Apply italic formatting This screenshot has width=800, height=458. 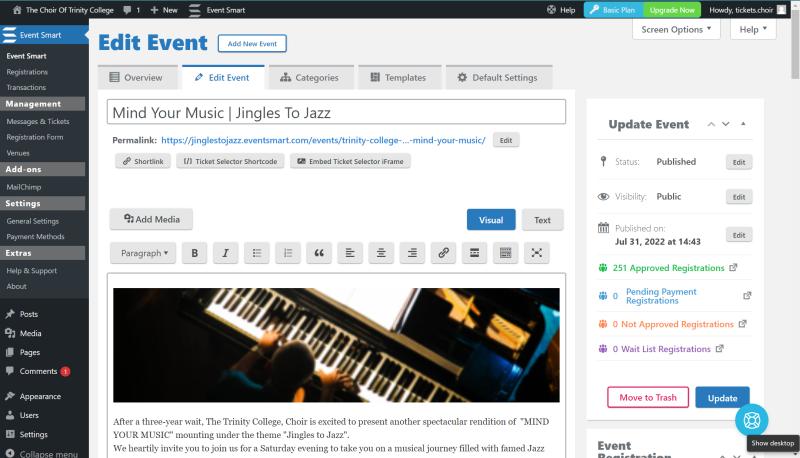(225, 253)
